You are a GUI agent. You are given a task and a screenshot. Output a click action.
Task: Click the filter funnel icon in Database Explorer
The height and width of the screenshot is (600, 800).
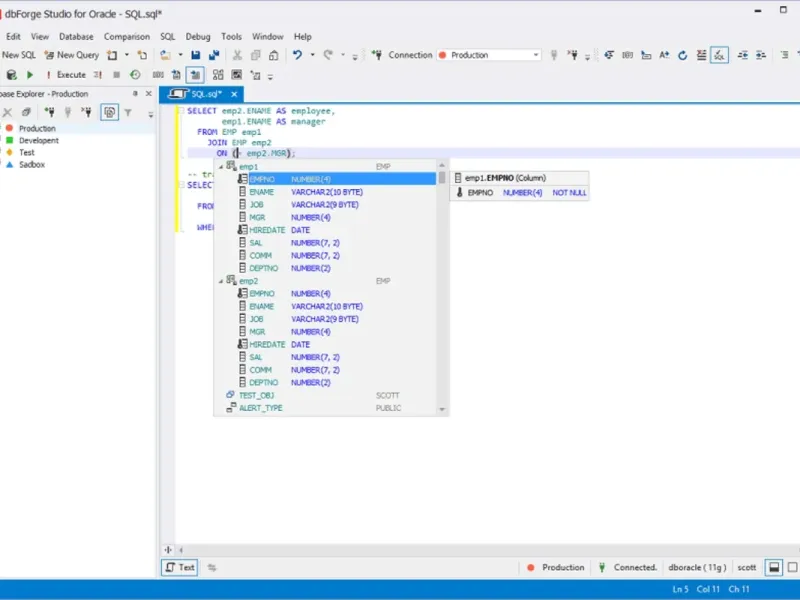click(x=128, y=113)
